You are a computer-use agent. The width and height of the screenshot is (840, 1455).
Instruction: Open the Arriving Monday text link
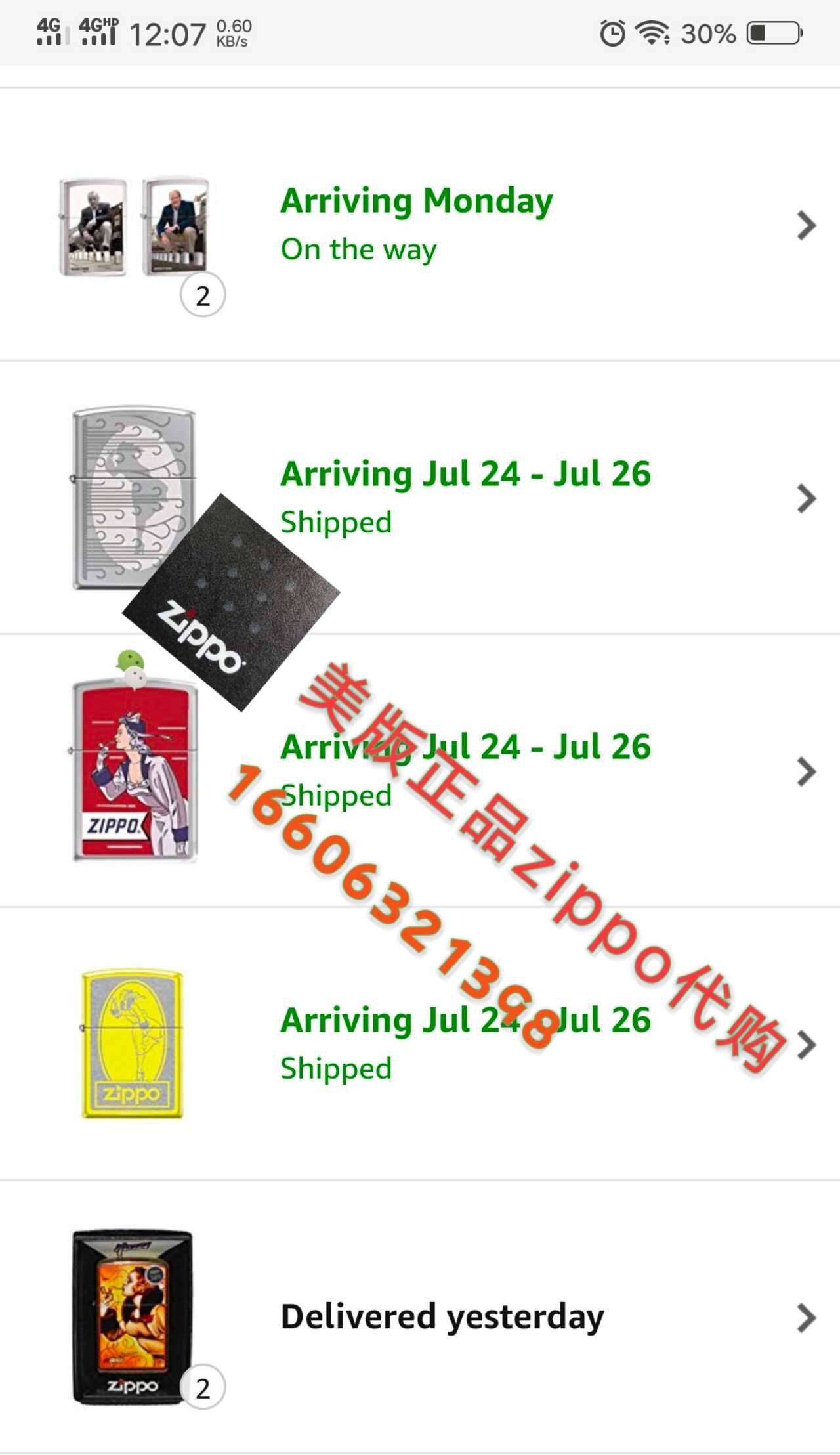417,201
